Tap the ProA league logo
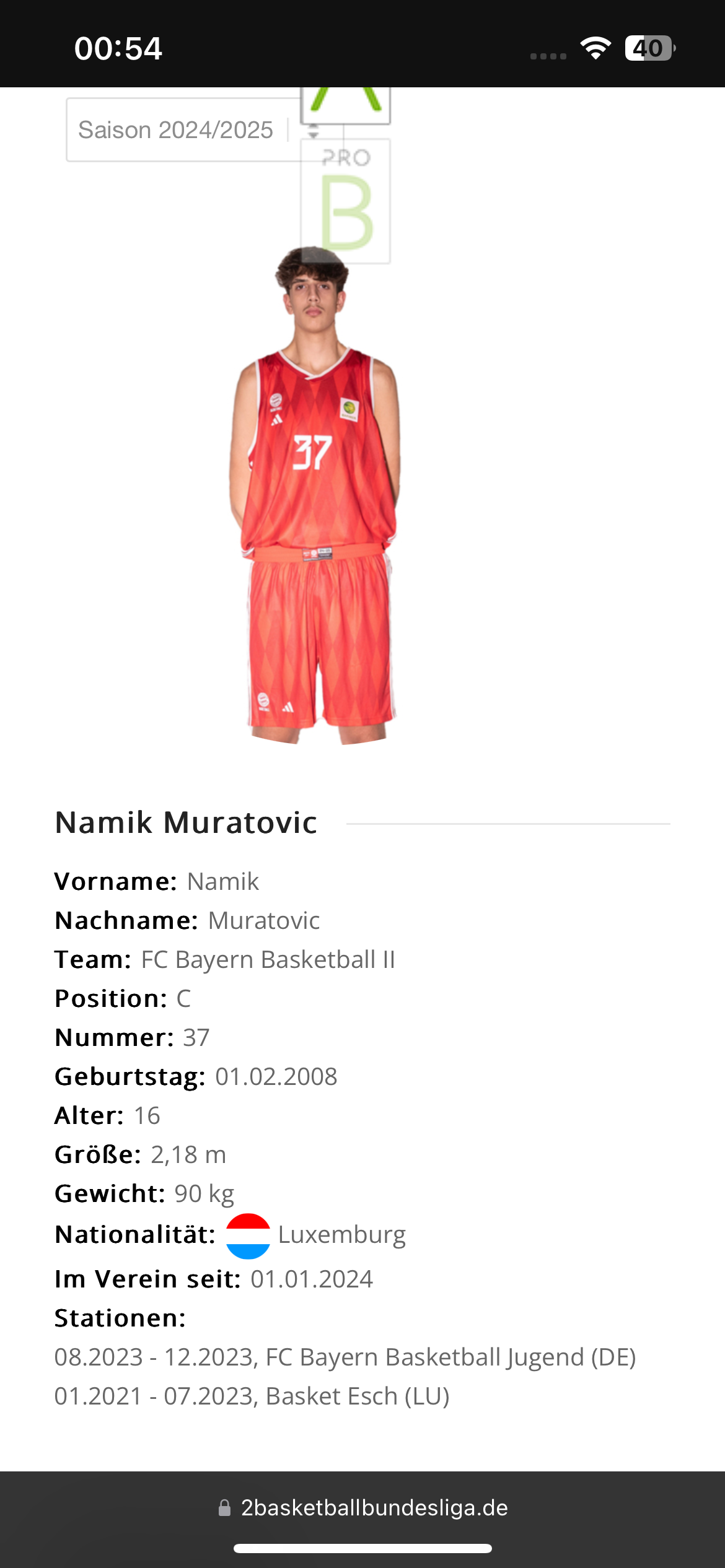The width and height of the screenshot is (725, 1568). 346,105
